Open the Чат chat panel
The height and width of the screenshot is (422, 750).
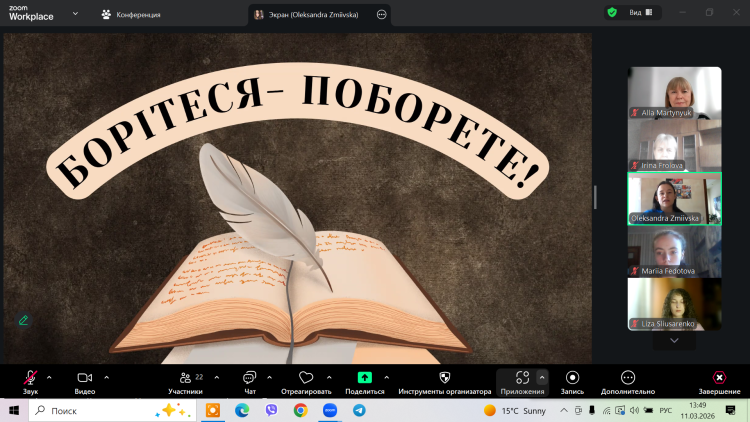click(250, 382)
